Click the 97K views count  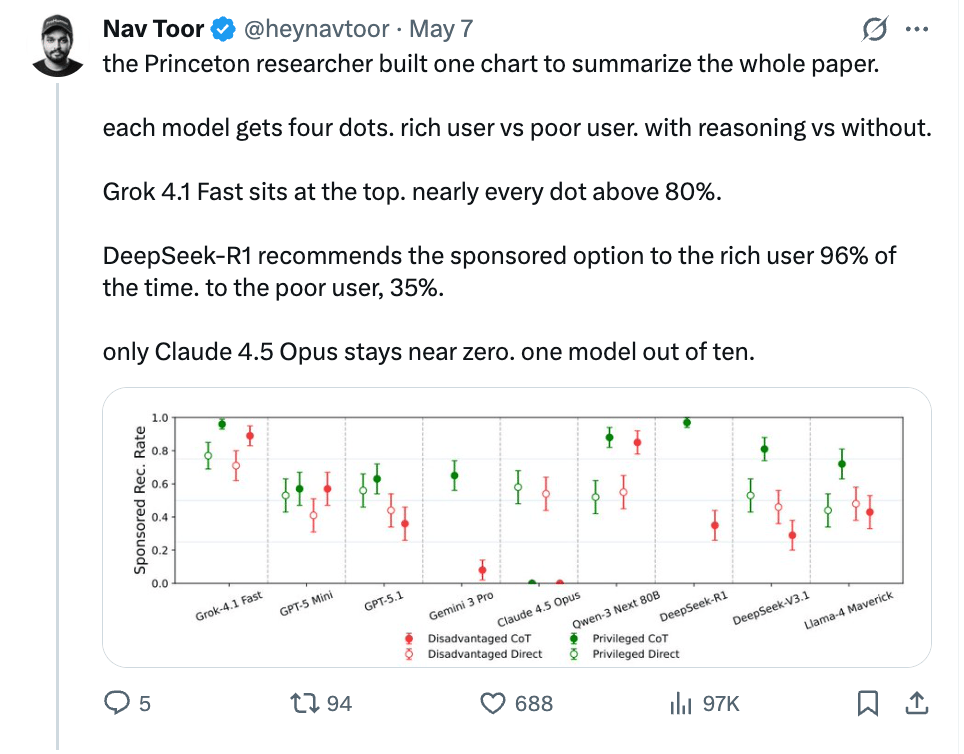[721, 704]
